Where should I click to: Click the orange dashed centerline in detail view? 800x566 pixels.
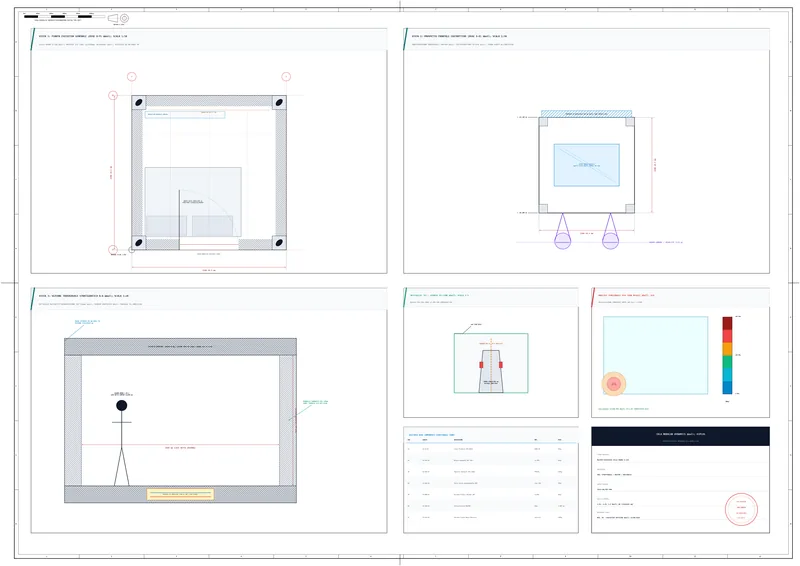pos(491,365)
